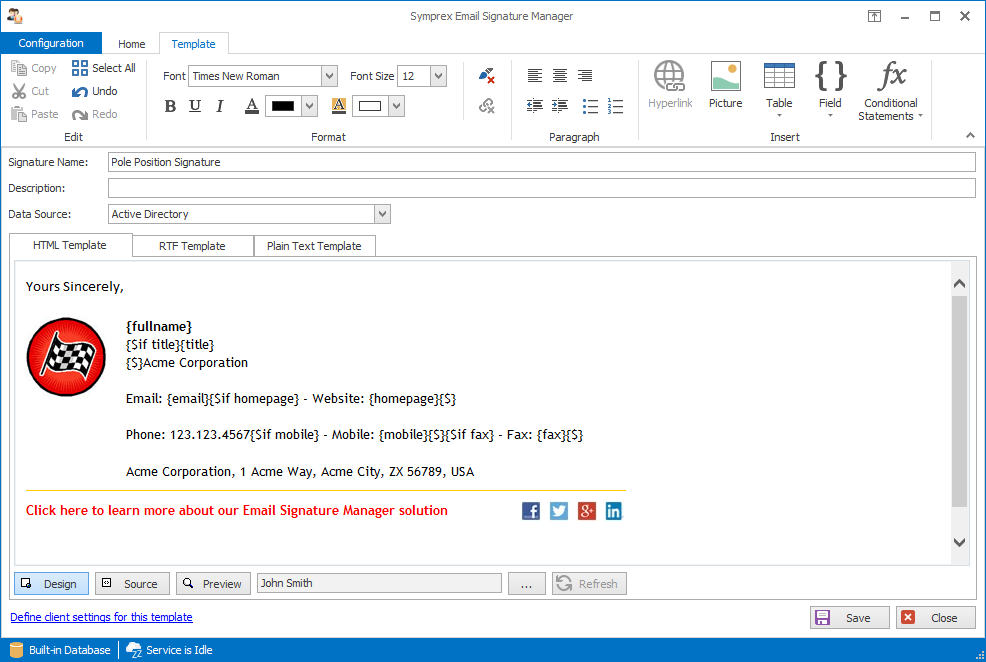Click the font color letter A icon
This screenshot has width=986, height=662.
[252, 106]
